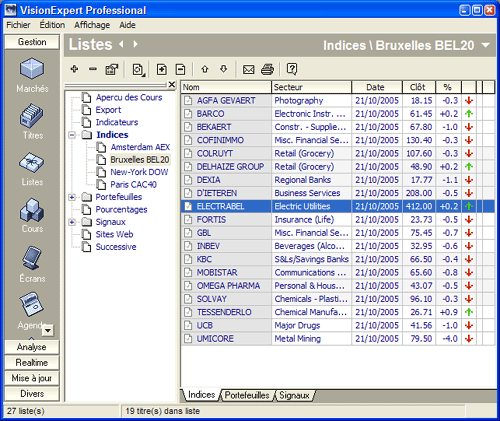This screenshot has width=500, height=421.
Task: Sort by the Date column header
Action: tap(377, 87)
